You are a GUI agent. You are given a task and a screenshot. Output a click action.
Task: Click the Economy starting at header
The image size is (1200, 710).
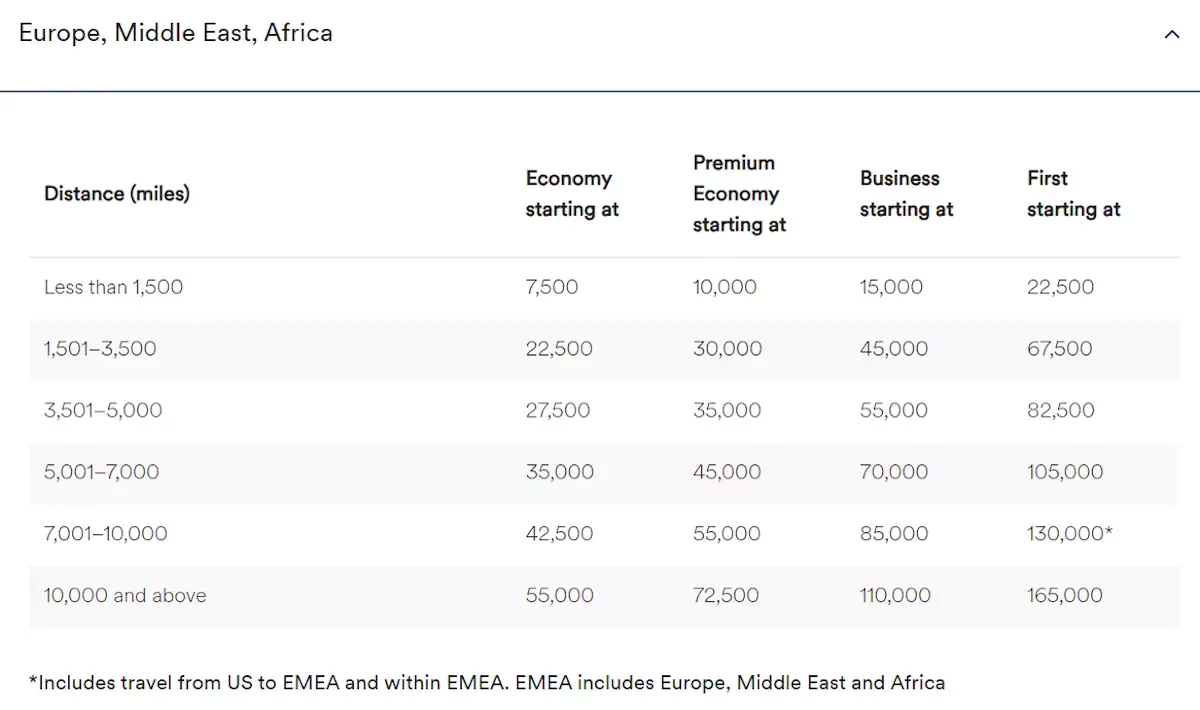pyautogui.click(x=572, y=194)
